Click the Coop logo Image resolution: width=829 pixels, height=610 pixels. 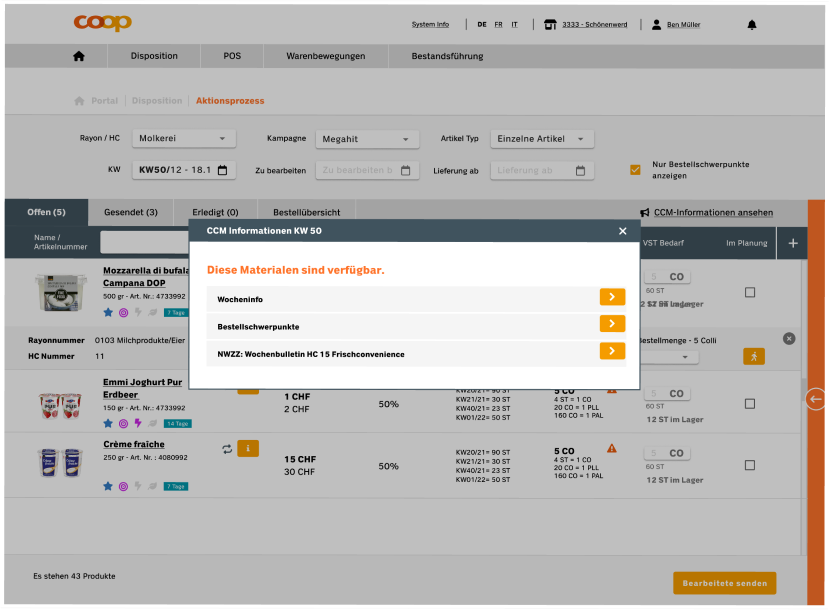[103, 23]
